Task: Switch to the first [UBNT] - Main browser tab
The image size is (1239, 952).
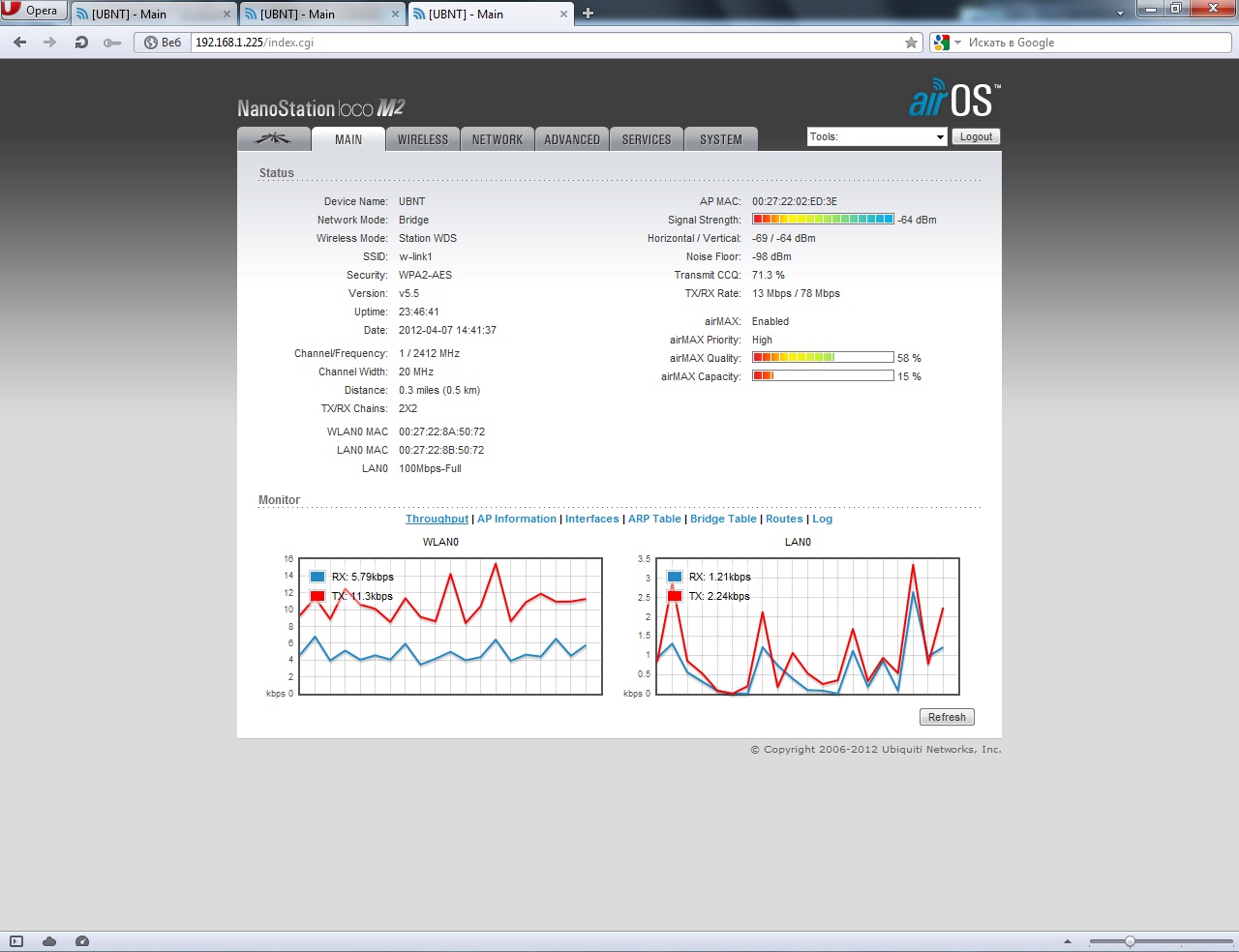Action: pyautogui.click(x=153, y=15)
